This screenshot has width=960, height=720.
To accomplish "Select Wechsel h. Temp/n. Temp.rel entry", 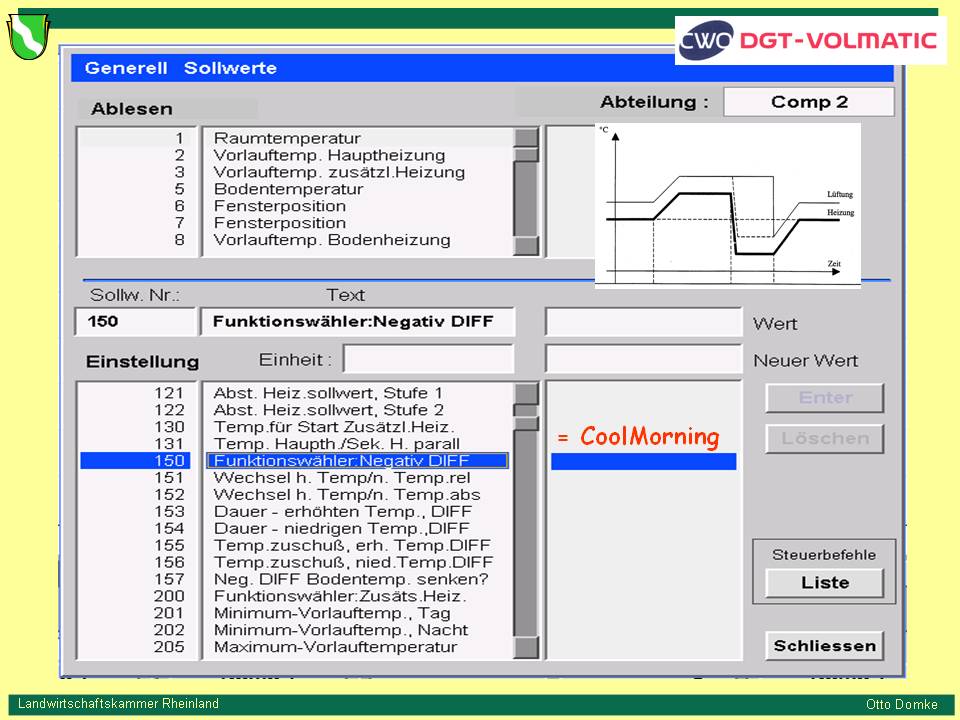I will [x=347, y=478].
